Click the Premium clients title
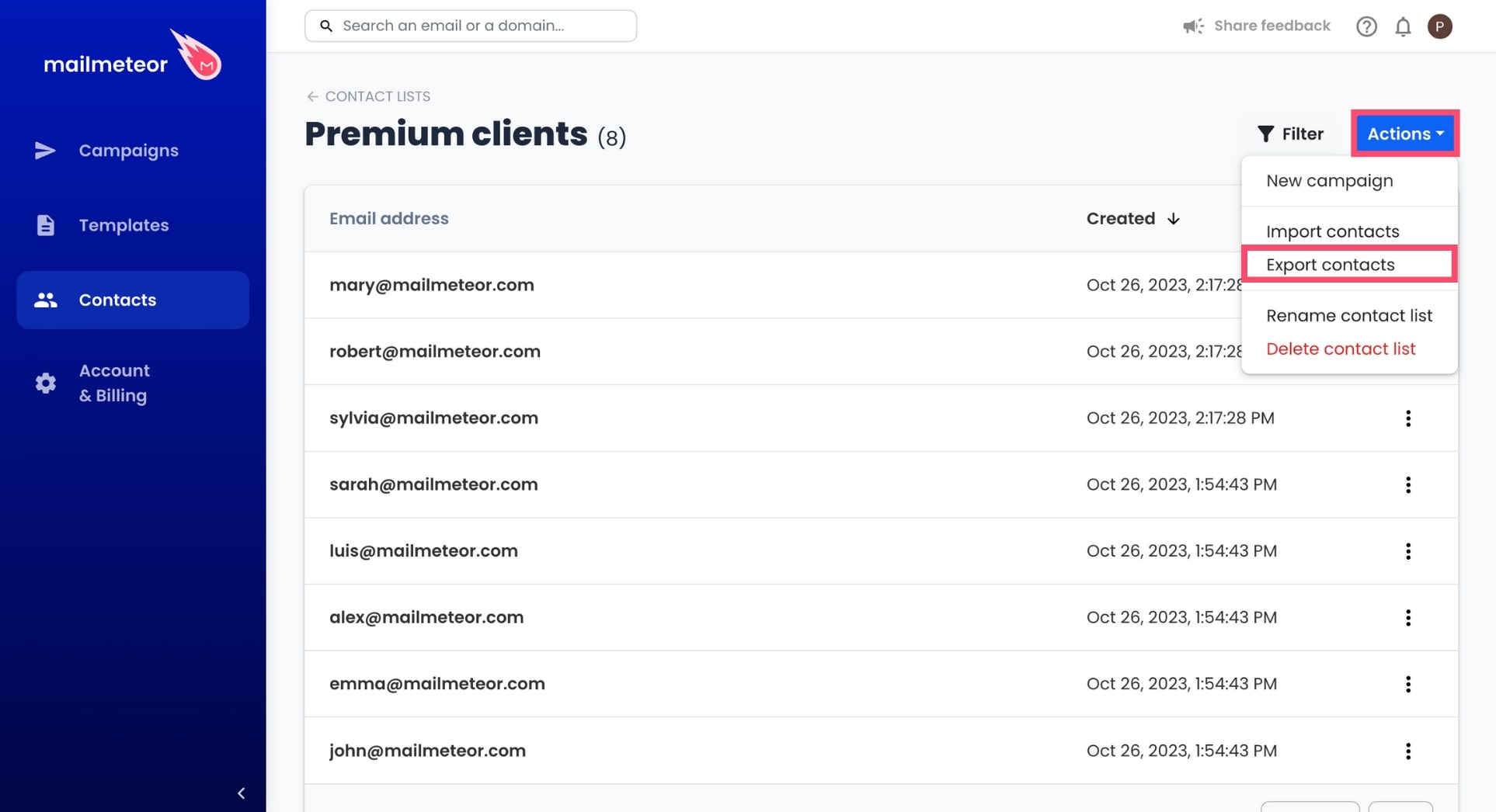1496x812 pixels. click(446, 134)
